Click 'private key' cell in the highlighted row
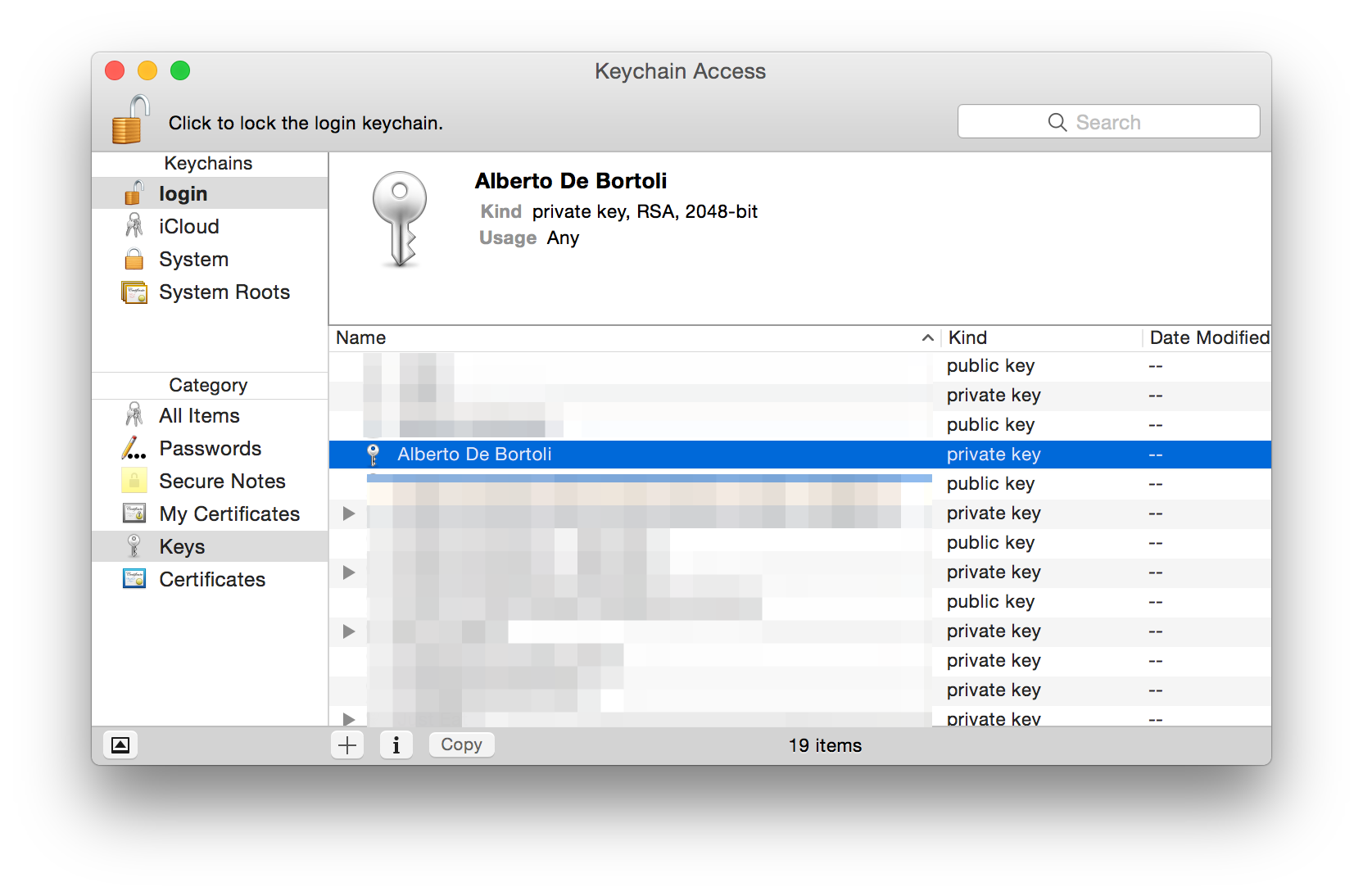The width and height of the screenshot is (1363, 896). (x=994, y=455)
